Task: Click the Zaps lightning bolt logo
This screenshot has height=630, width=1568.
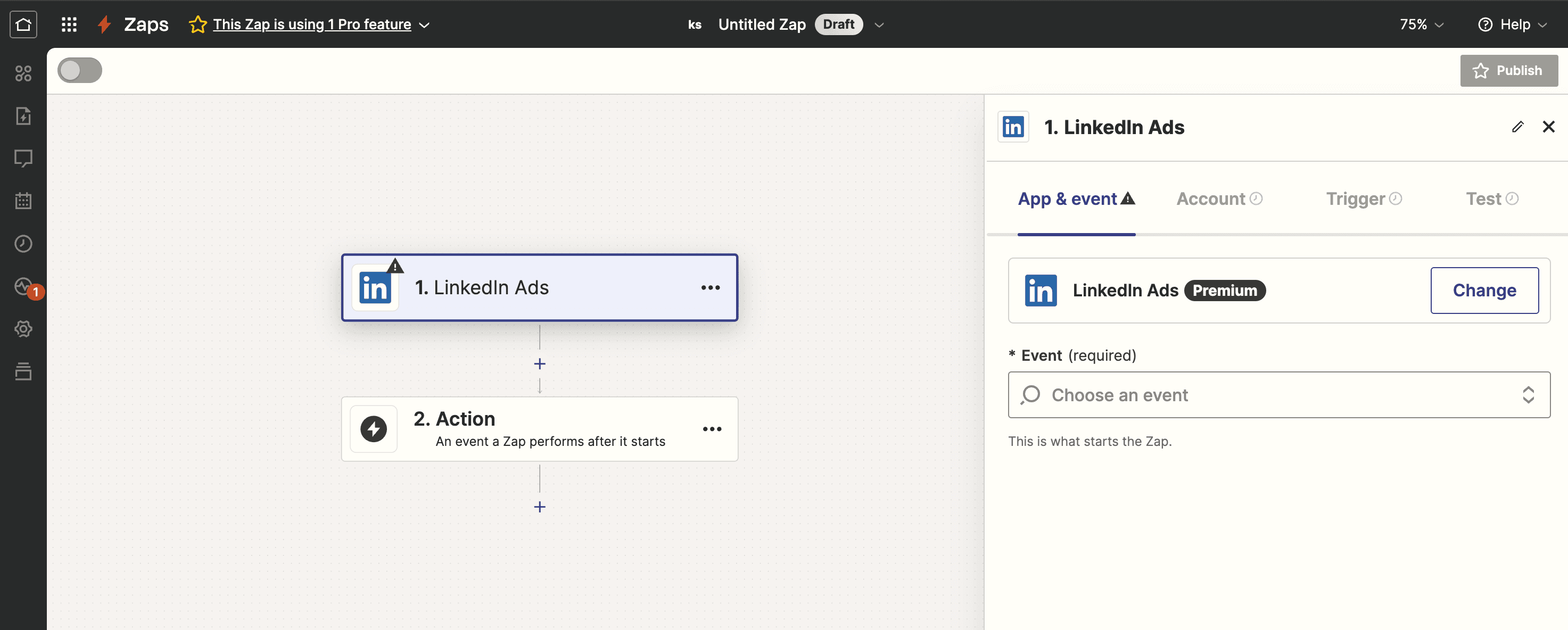Action: tap(104, 24)
